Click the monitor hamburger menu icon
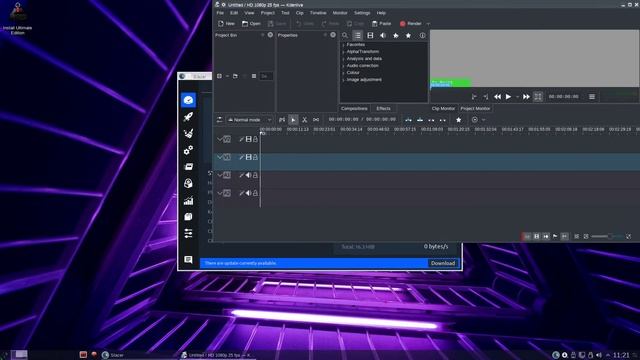Image resolution: width=640 pixels, height=360 pixels. pos(592,97)
